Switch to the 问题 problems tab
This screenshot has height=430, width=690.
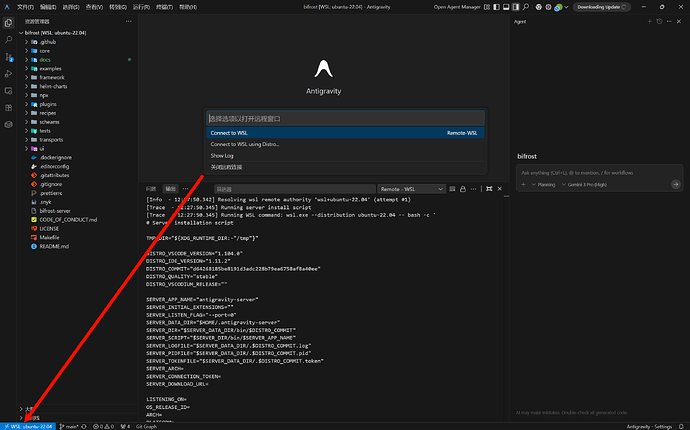pos(151,189)
